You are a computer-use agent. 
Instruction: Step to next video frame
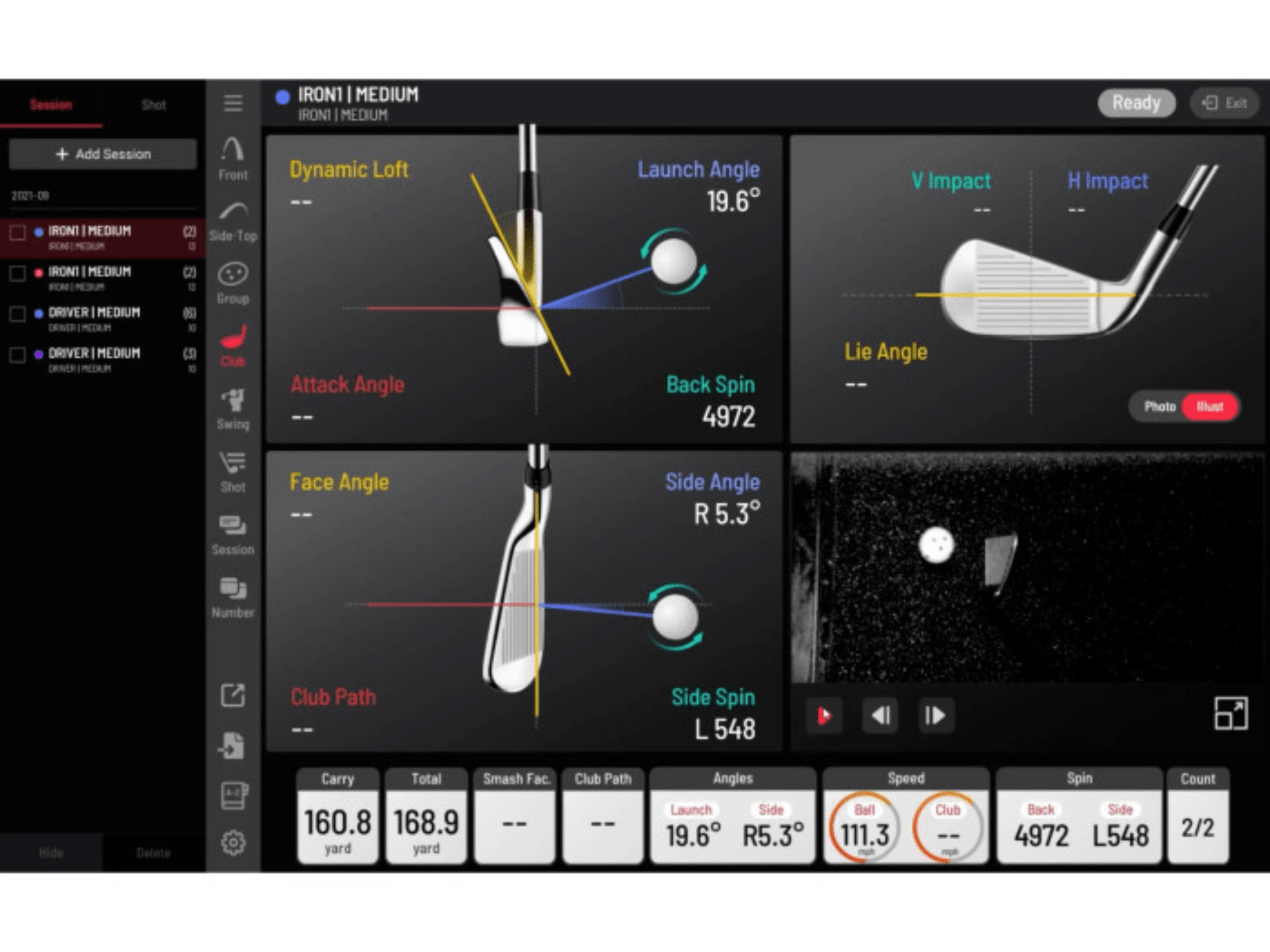click(935, 716)
